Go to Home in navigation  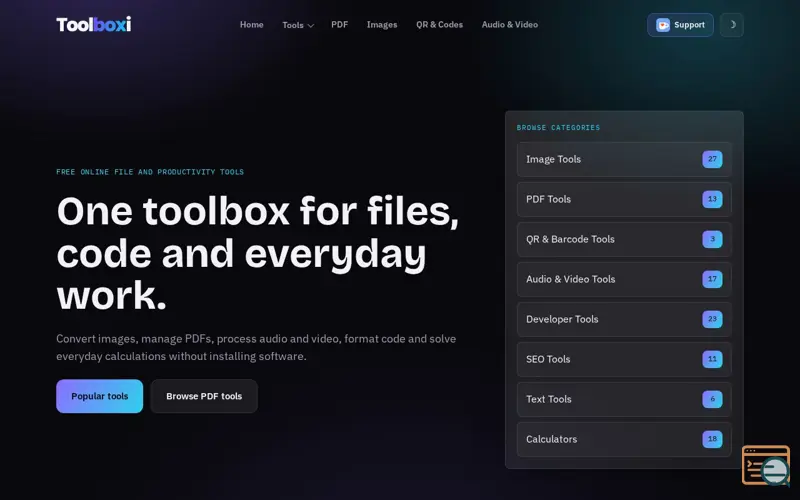point(252,24)
